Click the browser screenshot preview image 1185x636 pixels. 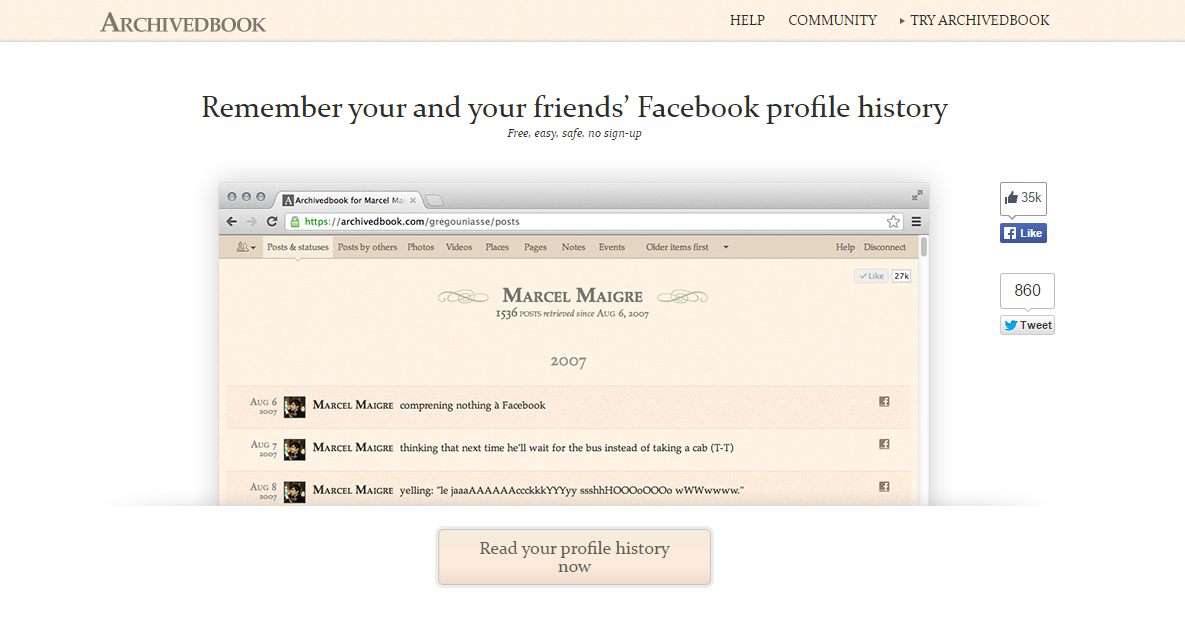(x=574, y=344)
